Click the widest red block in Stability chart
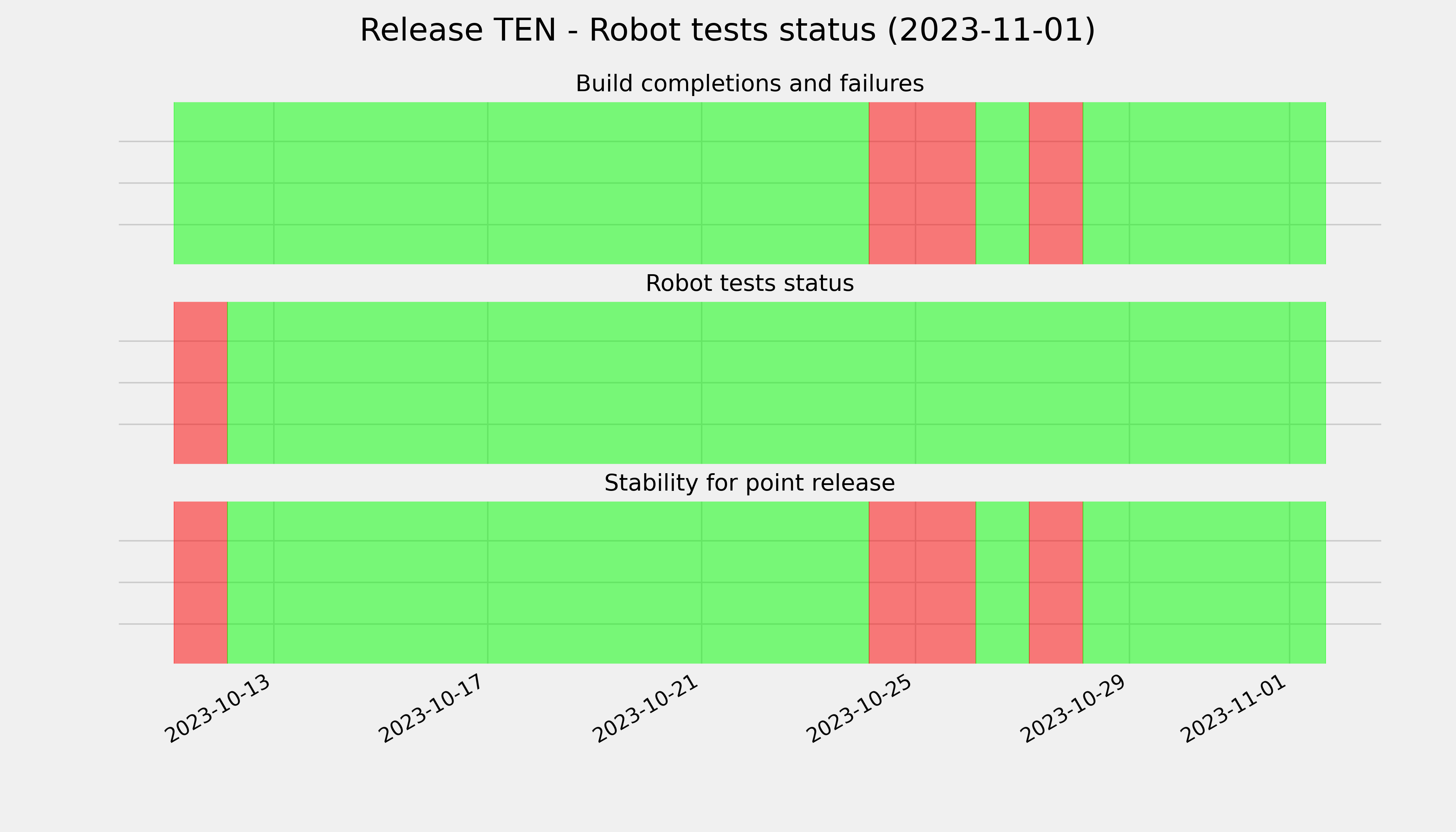The height and width of the screenshot is (832, 1456). click(922, 582)
